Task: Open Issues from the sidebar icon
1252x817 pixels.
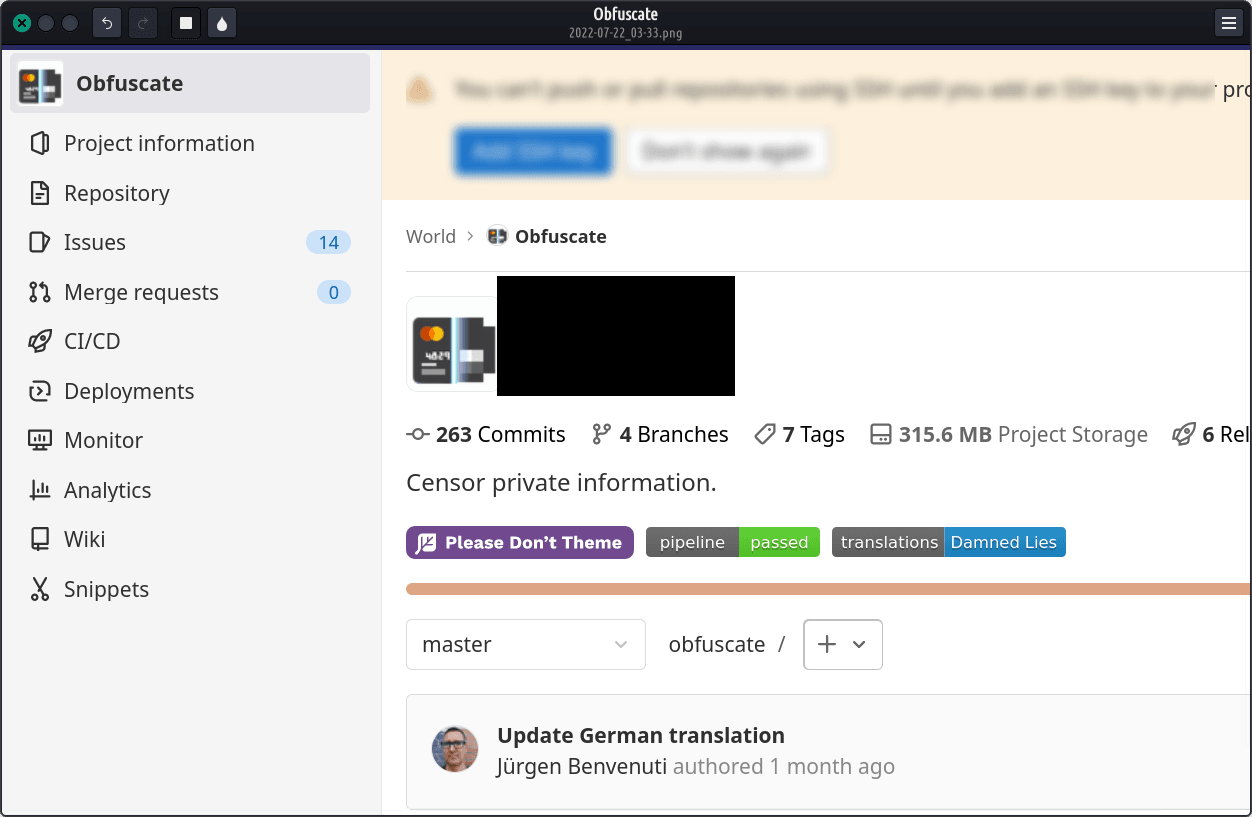Action: [x=40, y=242]
